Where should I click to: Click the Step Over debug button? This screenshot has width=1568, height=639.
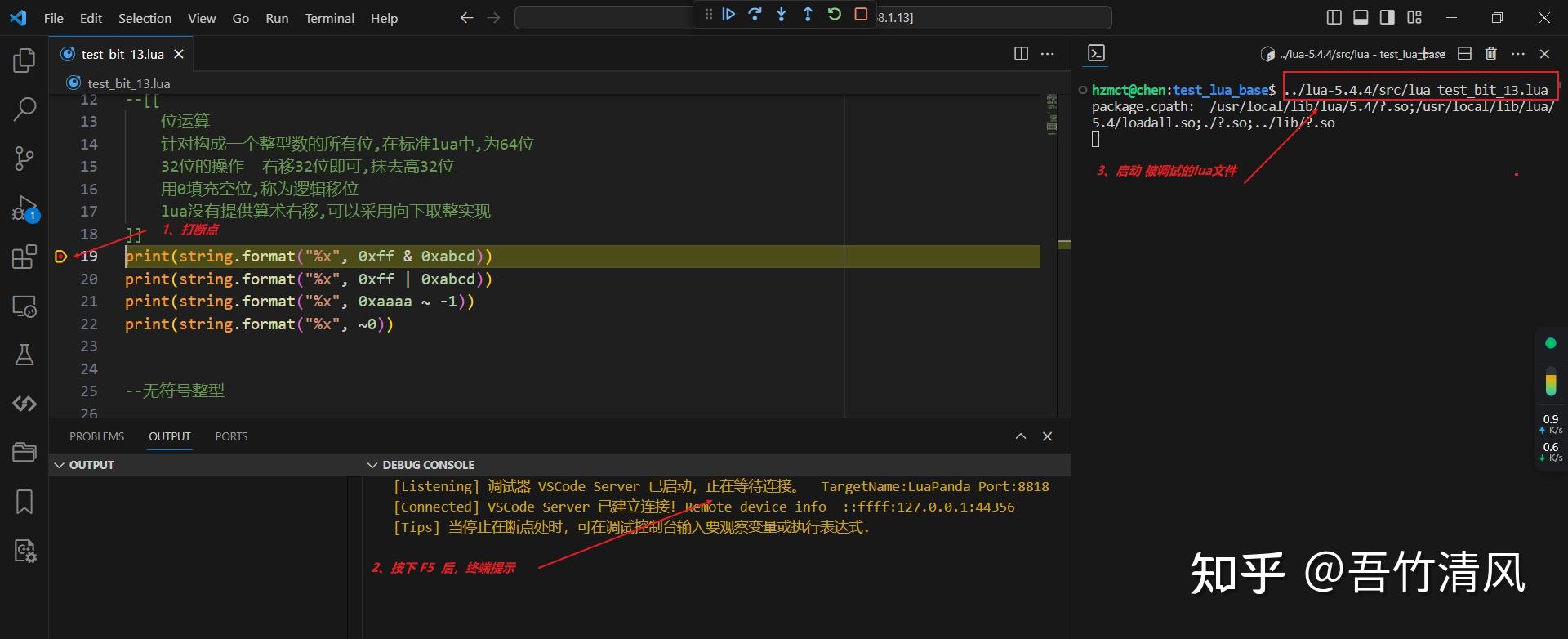coord(755,14)
